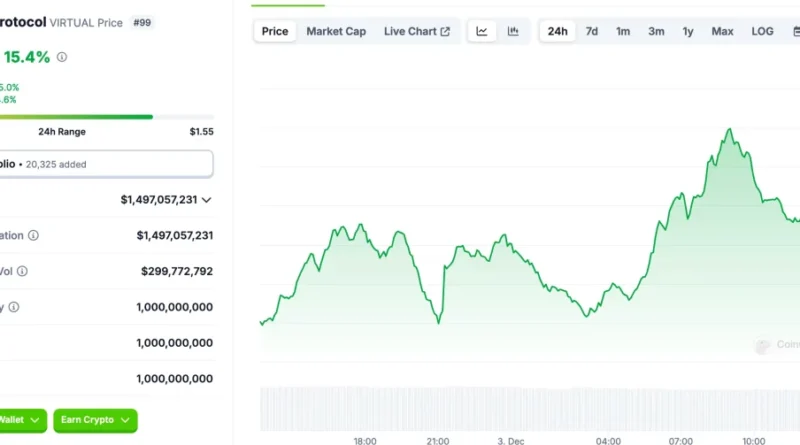800x445 pixels.
Task: Click the portfolio box showing 20,325 added
Action: [x=105, y=164]
